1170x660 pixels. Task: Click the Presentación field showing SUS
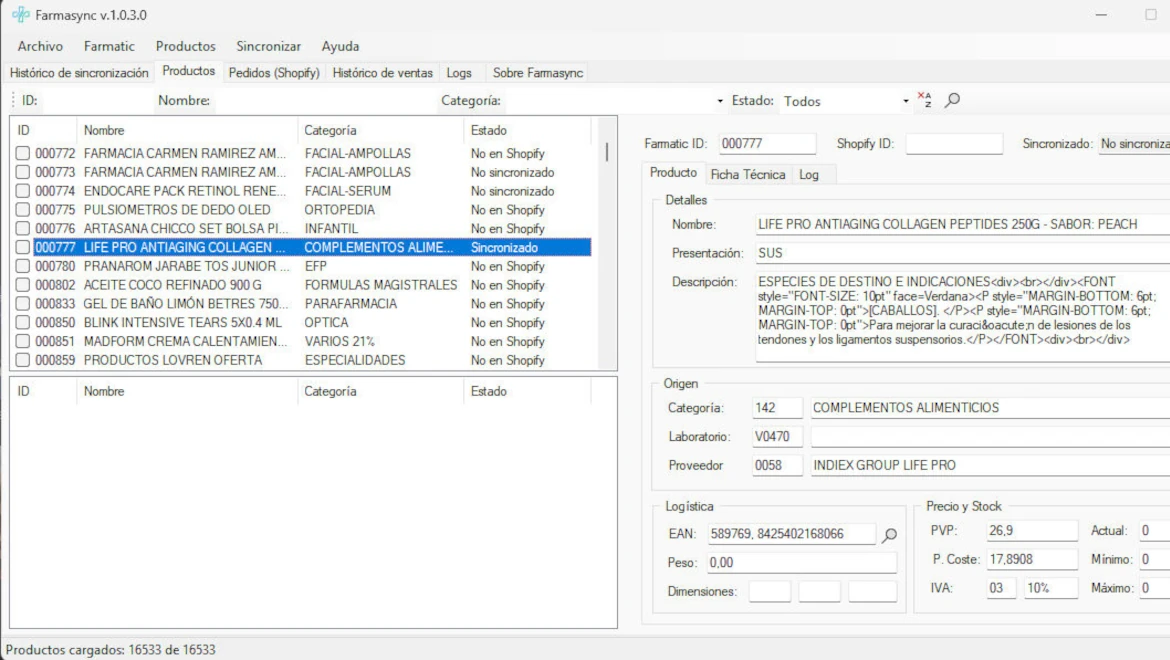pos(963,254)
